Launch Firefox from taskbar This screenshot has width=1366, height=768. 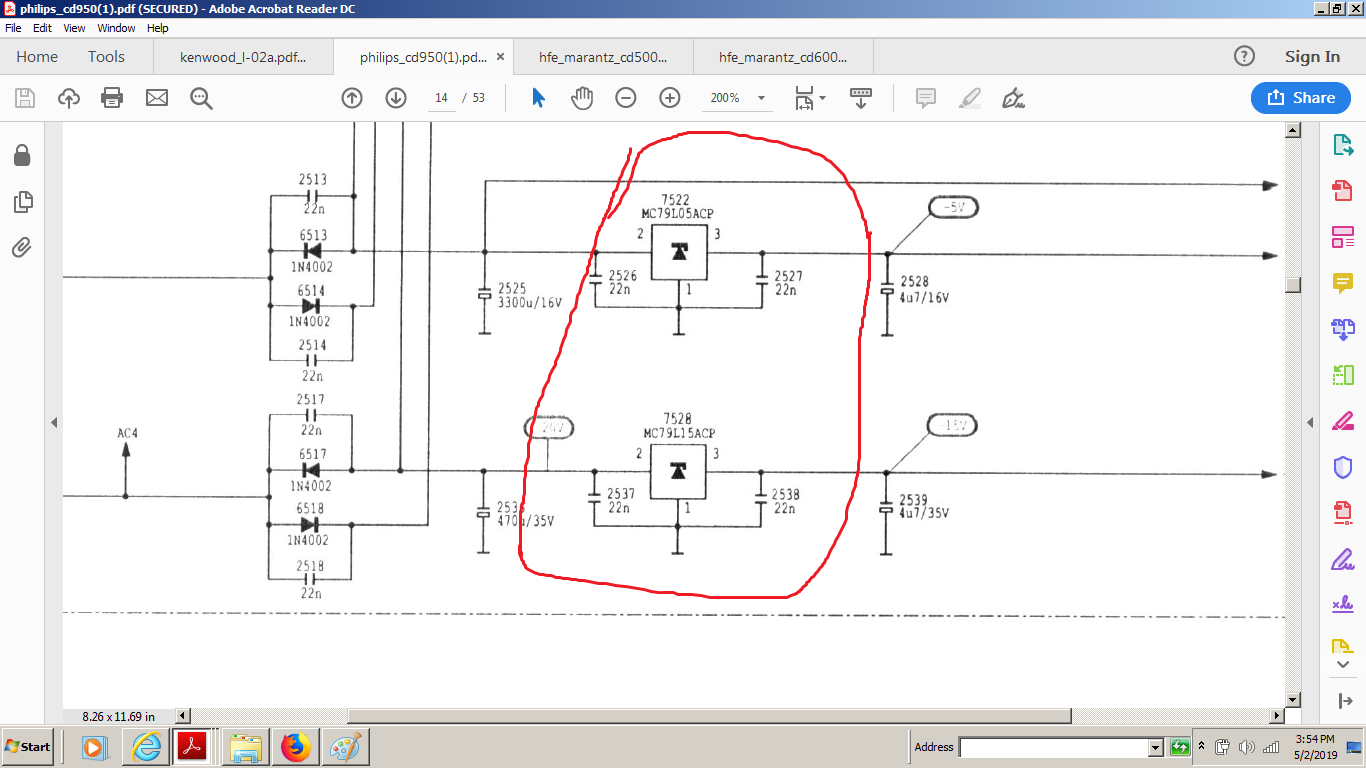tap(295, 747)
